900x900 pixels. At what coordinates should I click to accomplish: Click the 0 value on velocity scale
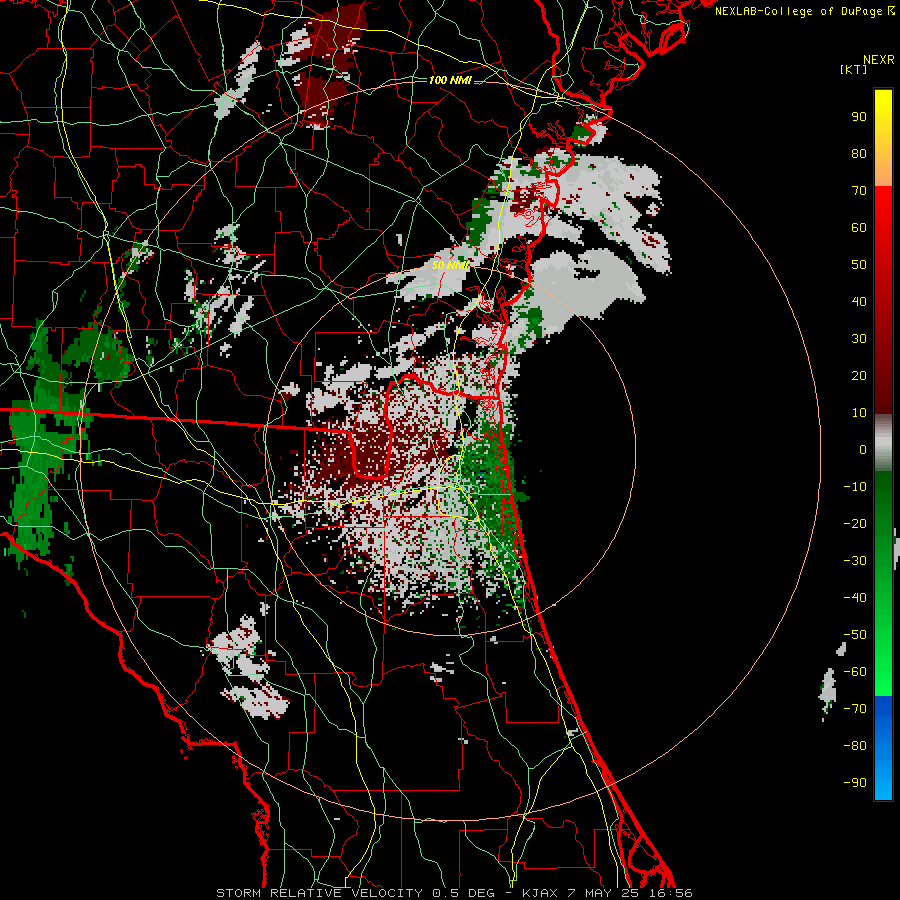pyautogui.click(x=863, y=449)
